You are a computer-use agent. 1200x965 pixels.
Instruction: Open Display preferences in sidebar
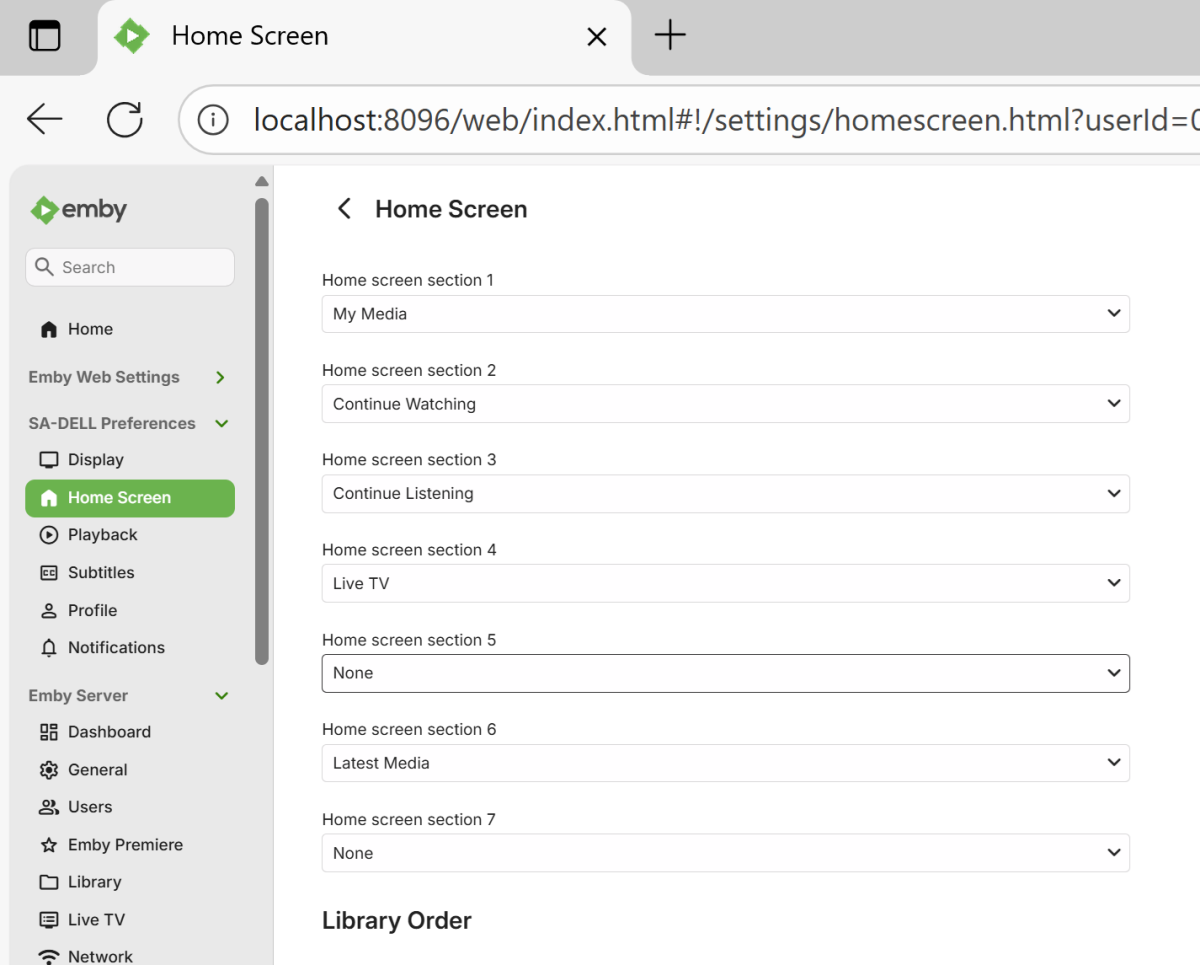(95, 460)
